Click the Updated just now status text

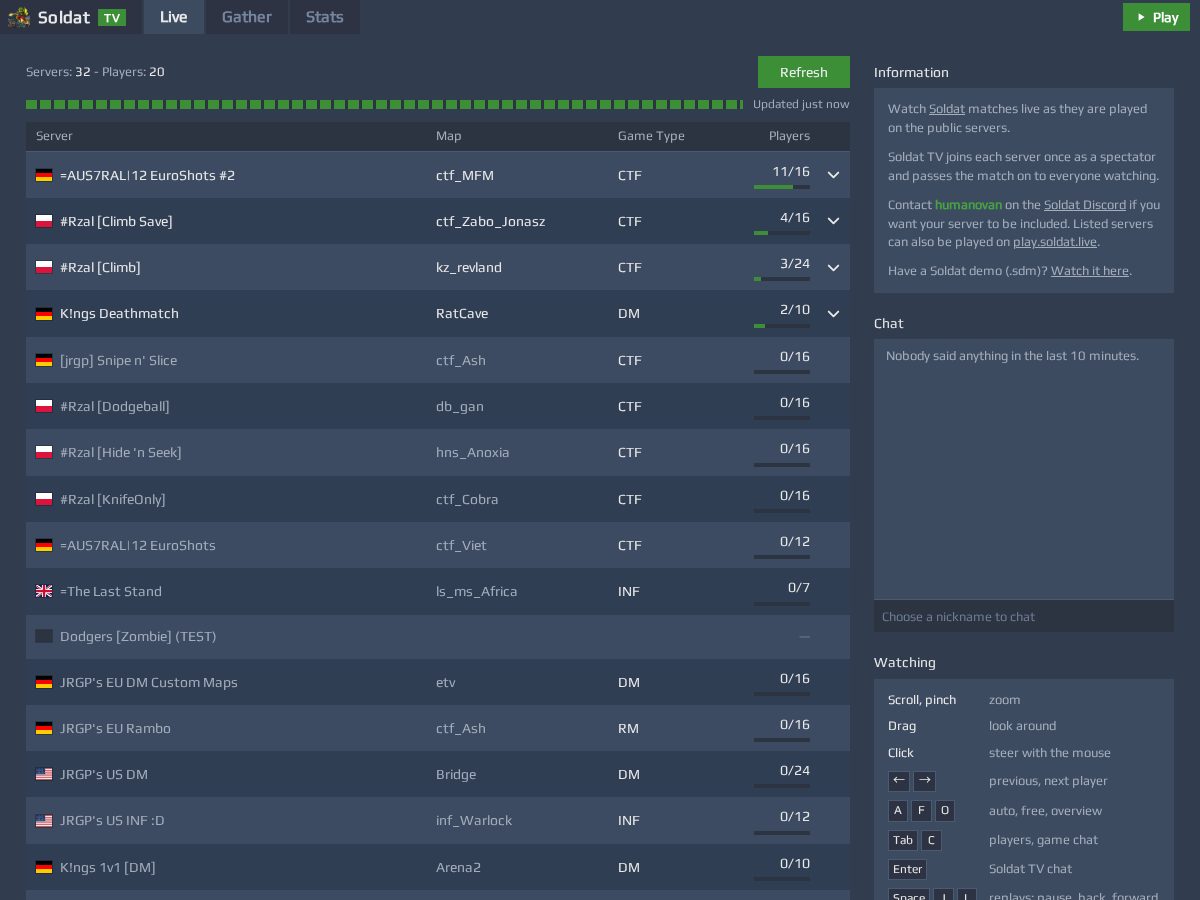[x=801, y=104]
